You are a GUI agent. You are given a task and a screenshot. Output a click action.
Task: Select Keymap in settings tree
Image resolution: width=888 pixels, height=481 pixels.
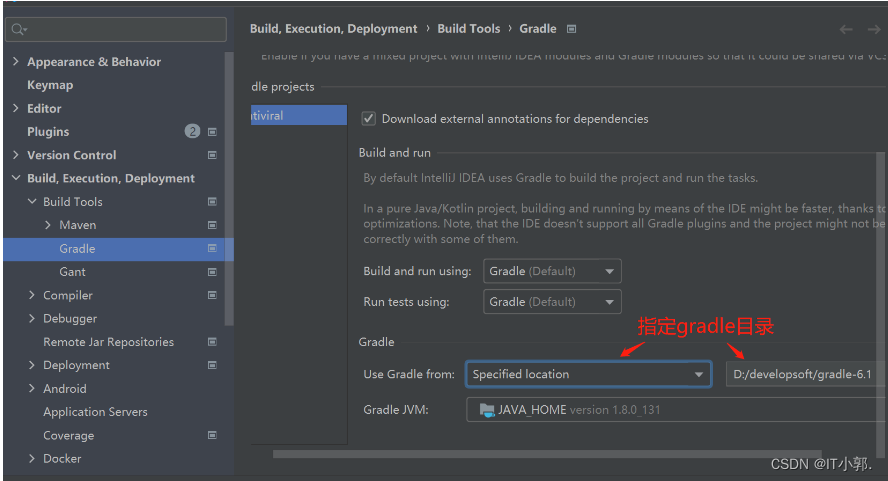tap(50, 85)
